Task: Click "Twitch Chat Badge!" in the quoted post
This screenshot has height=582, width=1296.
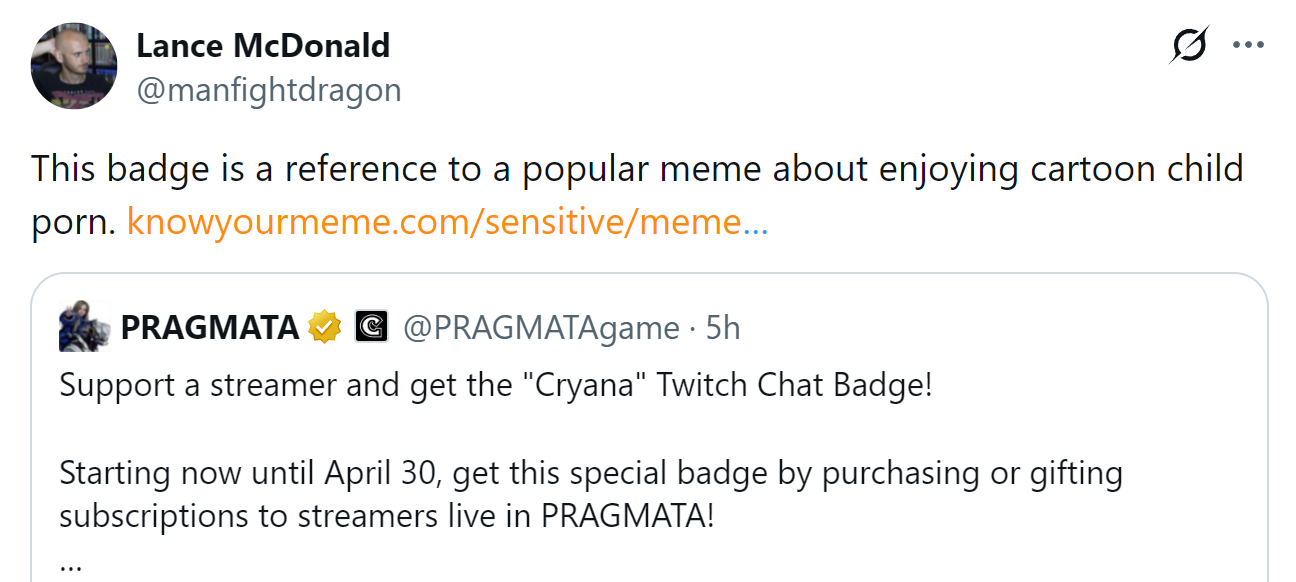Action: coord(794,385)
